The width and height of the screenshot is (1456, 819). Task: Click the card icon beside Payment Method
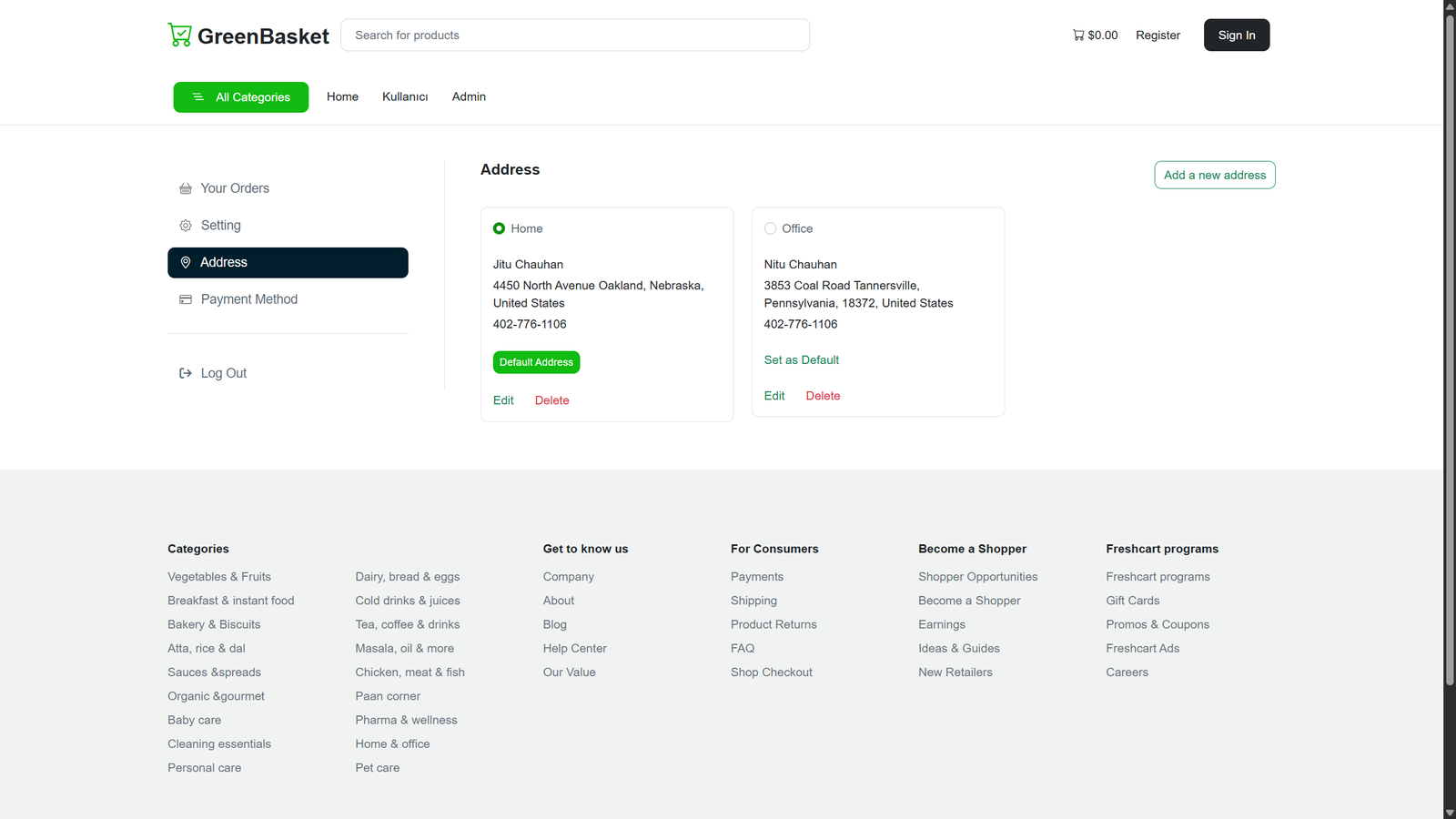(x=186, y=299)
